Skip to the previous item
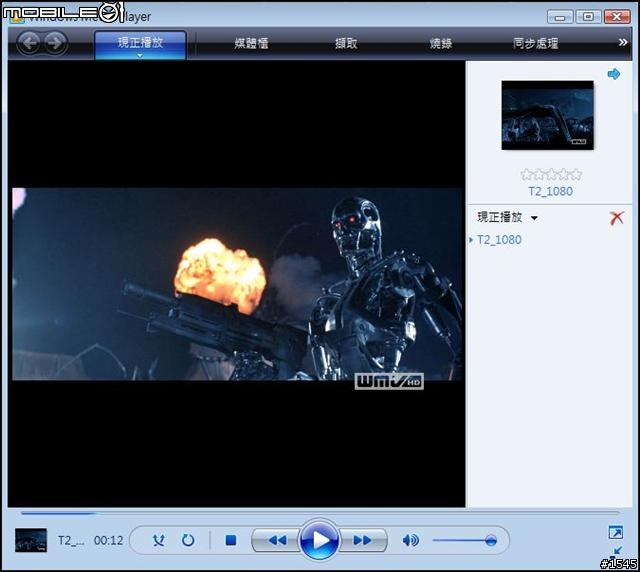 tap(276, 541)
